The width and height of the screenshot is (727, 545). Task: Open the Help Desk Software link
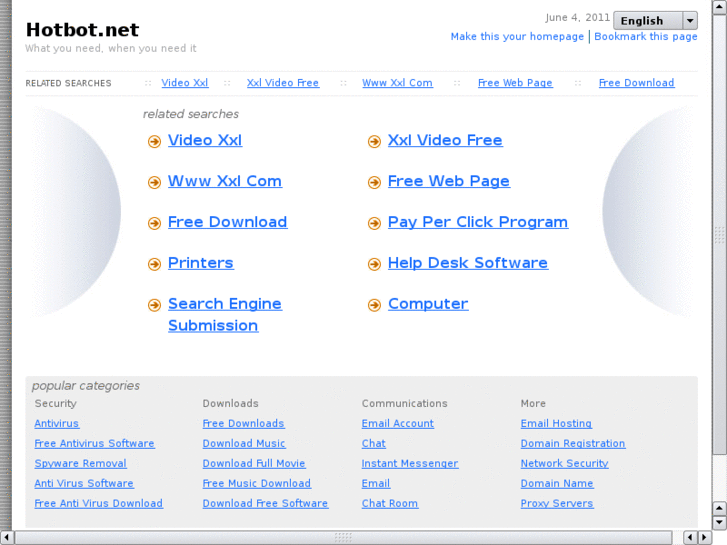pyautogui.click(x=467, y=263)
